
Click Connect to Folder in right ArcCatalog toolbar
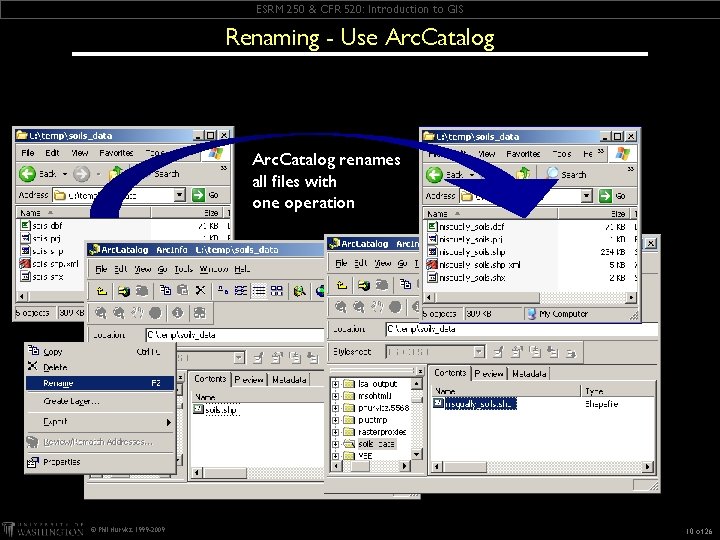pos(364,285)
